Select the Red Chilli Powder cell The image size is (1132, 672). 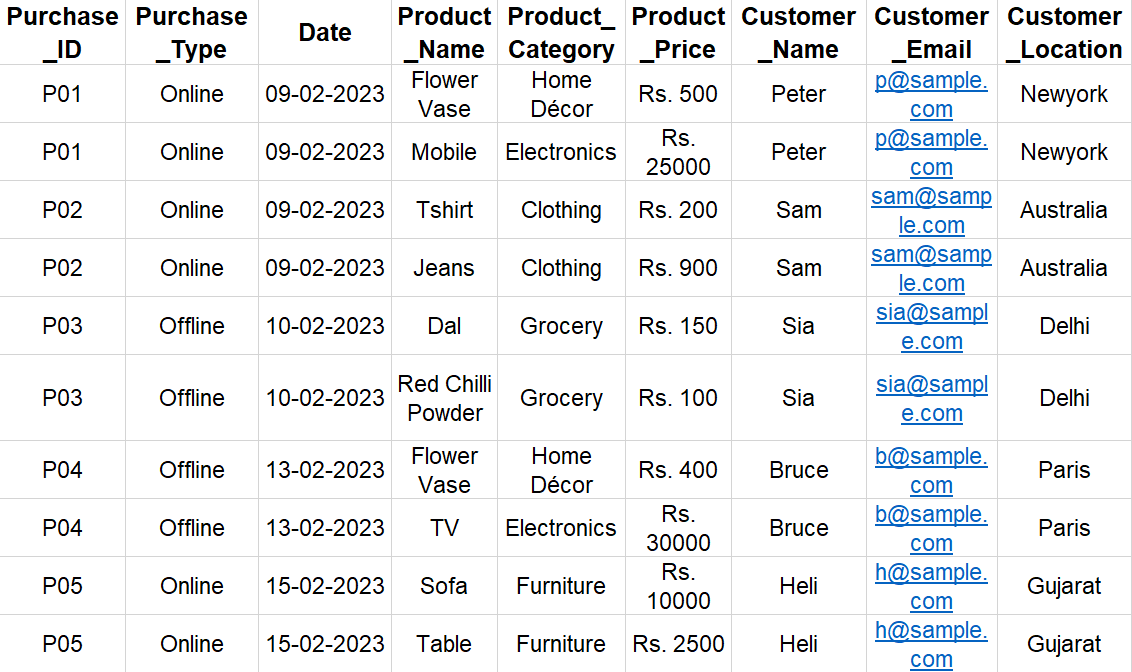click(444, 398)
